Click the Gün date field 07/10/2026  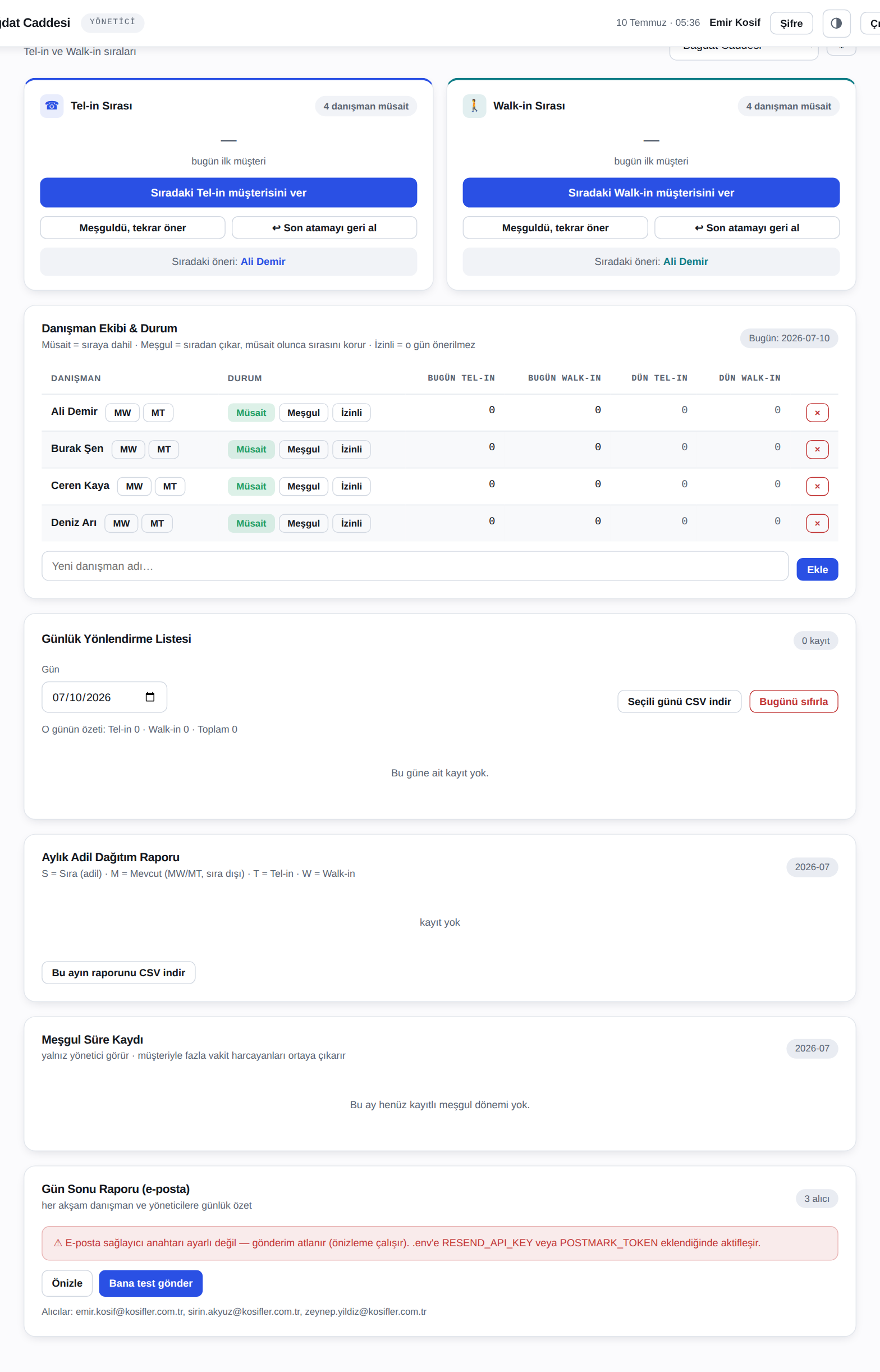click(x=104, y=697)
